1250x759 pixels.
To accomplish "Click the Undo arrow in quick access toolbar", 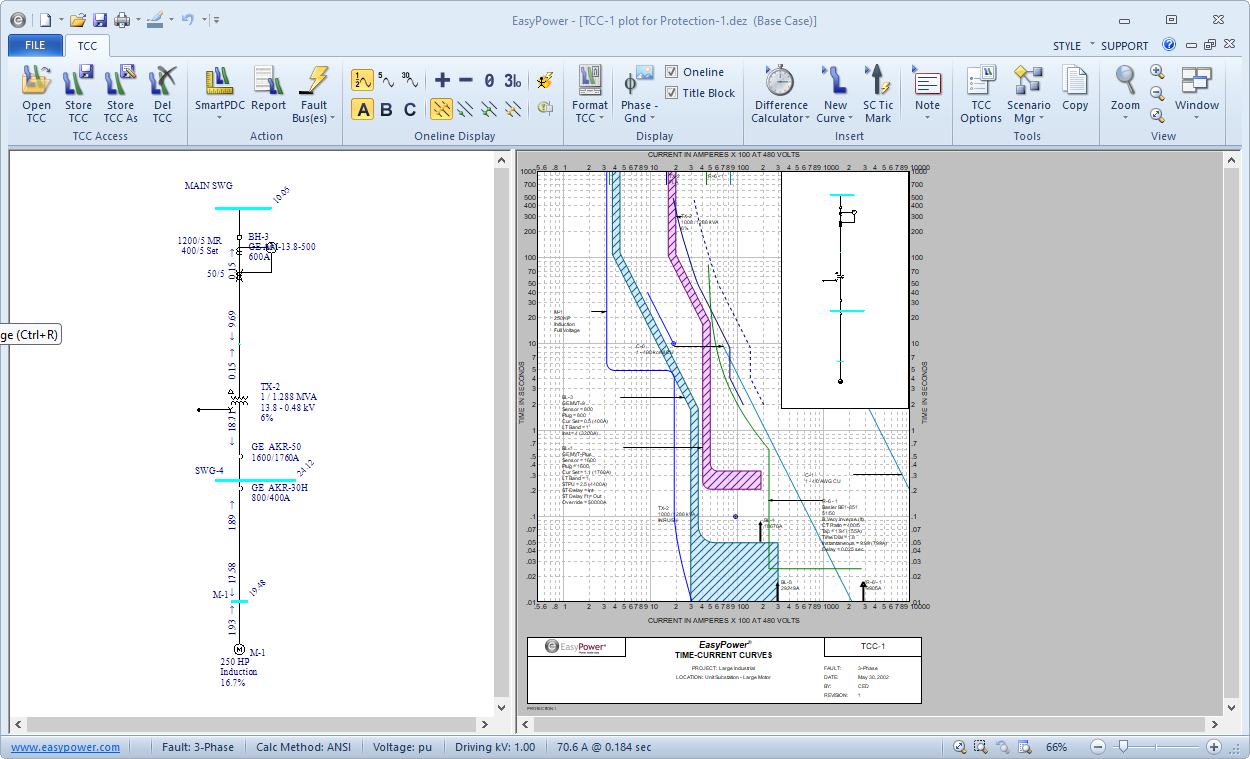I will tap(187, 19).
